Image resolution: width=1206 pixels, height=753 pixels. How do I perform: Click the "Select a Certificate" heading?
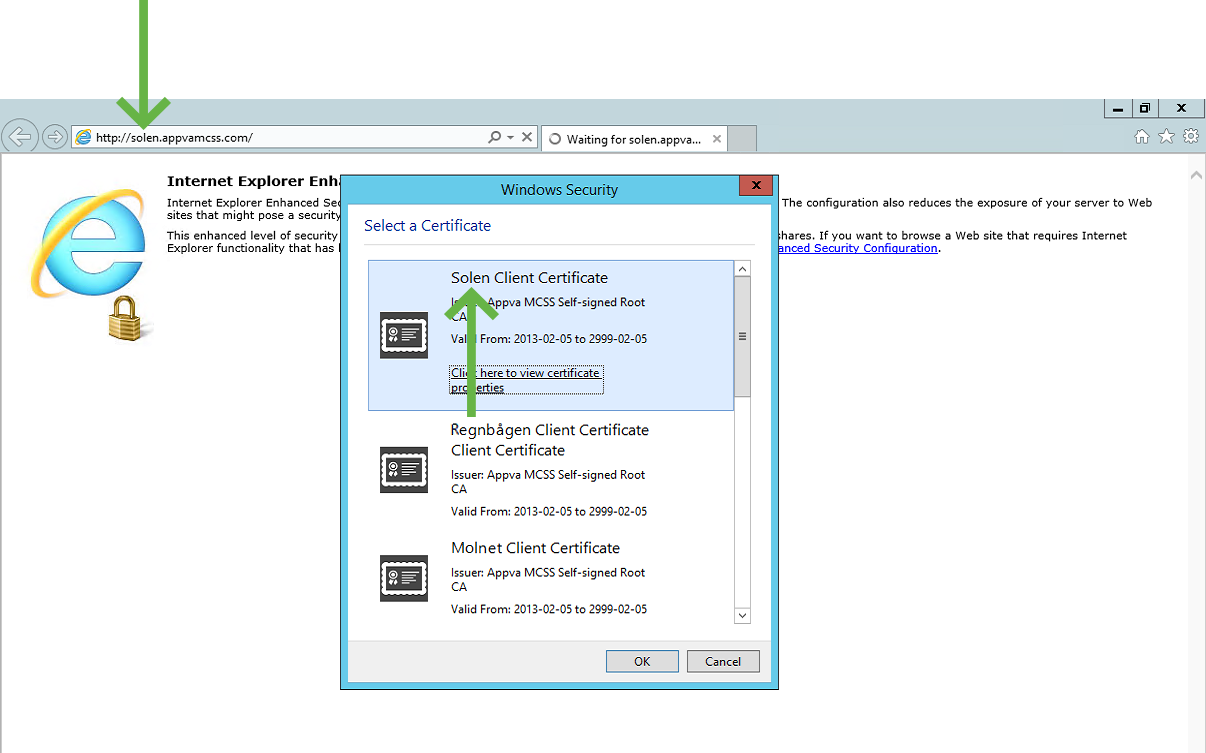point(428,226)
